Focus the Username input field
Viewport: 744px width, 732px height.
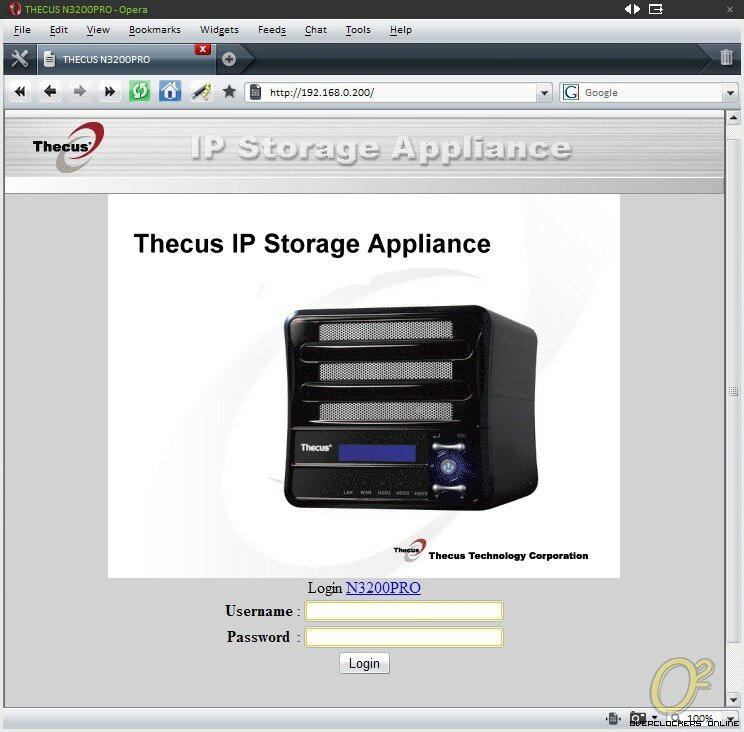click(404, 611)
